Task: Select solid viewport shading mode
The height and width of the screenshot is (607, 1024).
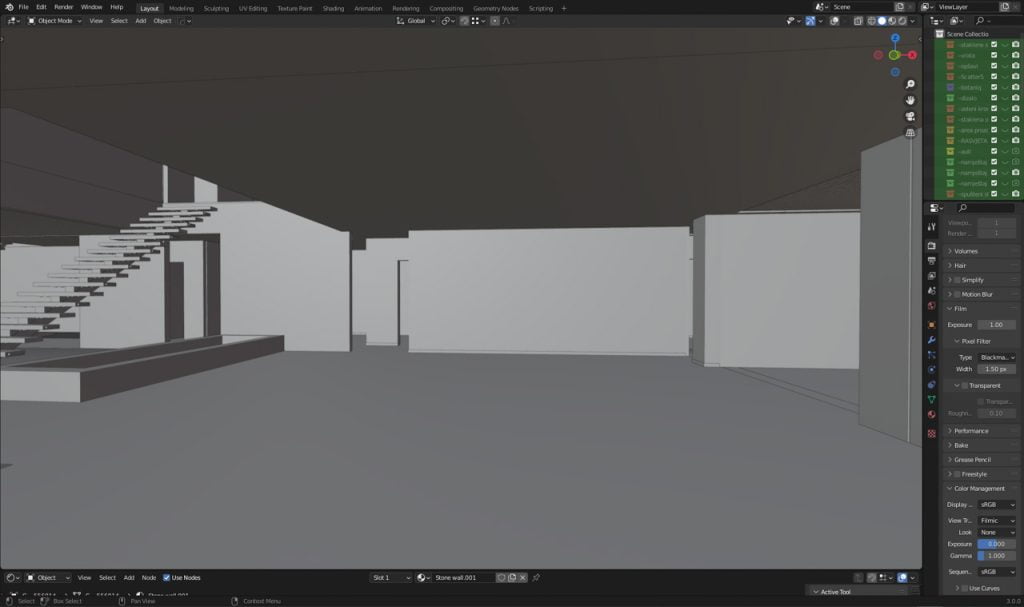Action: tap(881, 20)
